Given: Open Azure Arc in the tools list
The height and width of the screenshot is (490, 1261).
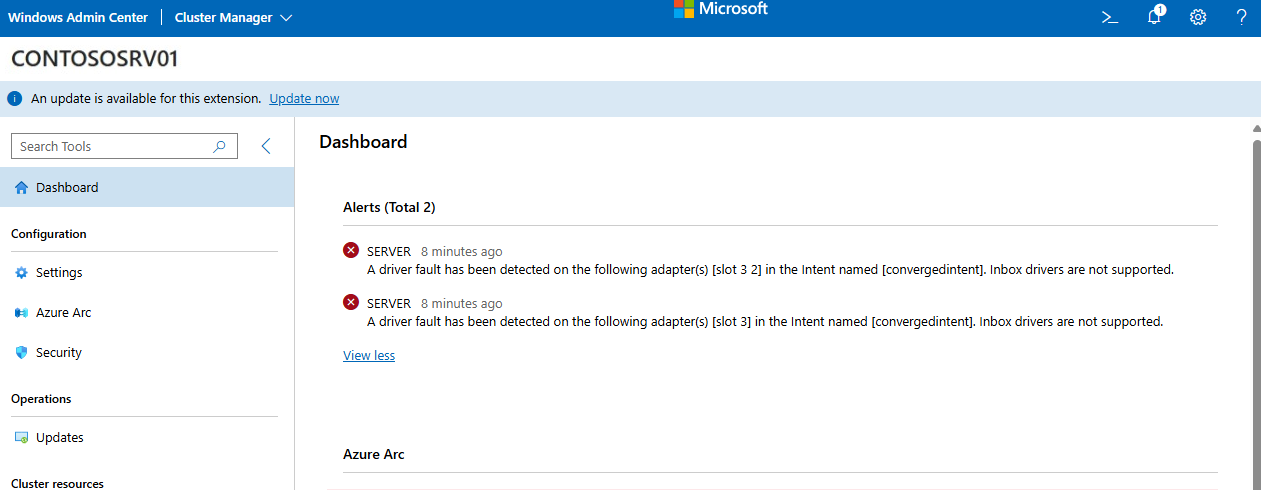Looking at the screenshot, I should (x=147, y=313).
